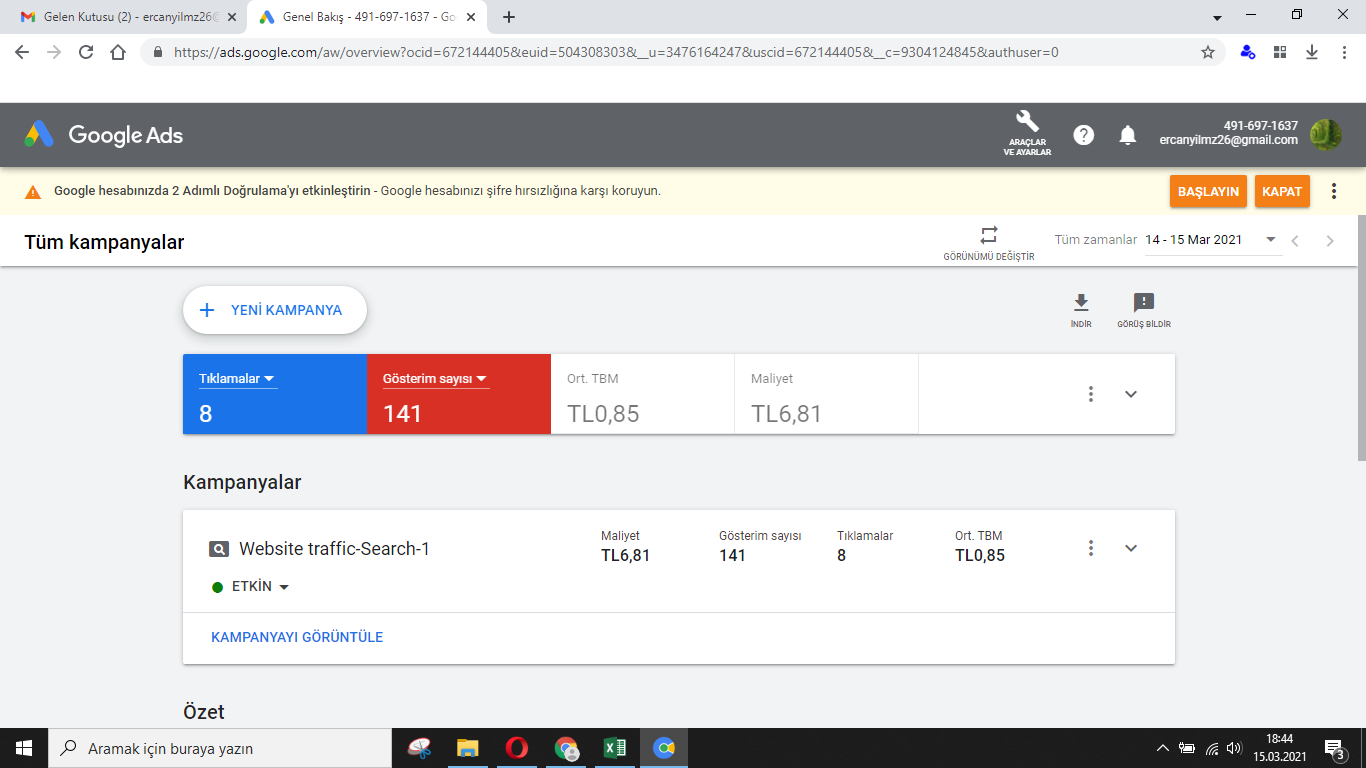Switch to the Gelen Kutusu Gmail tab
Viewport: 1366px width, 768px height.
click(126, 17)
